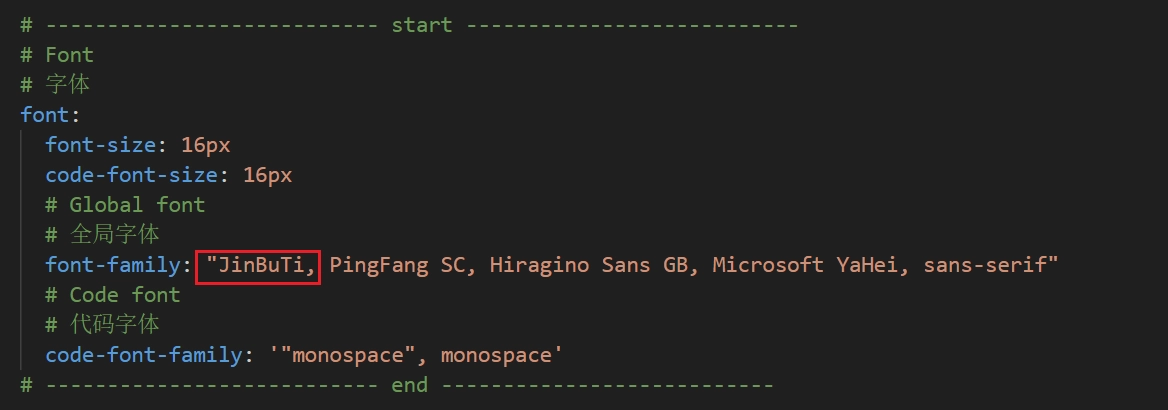Select the "code-font-family" property key
The width and height of the screenshot is (1168, 410).
(x=143, y=355)
